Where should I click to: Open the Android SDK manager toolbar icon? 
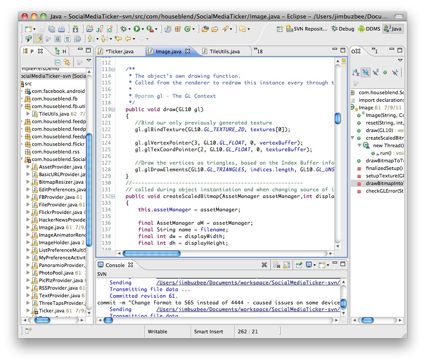pos(75,29)
